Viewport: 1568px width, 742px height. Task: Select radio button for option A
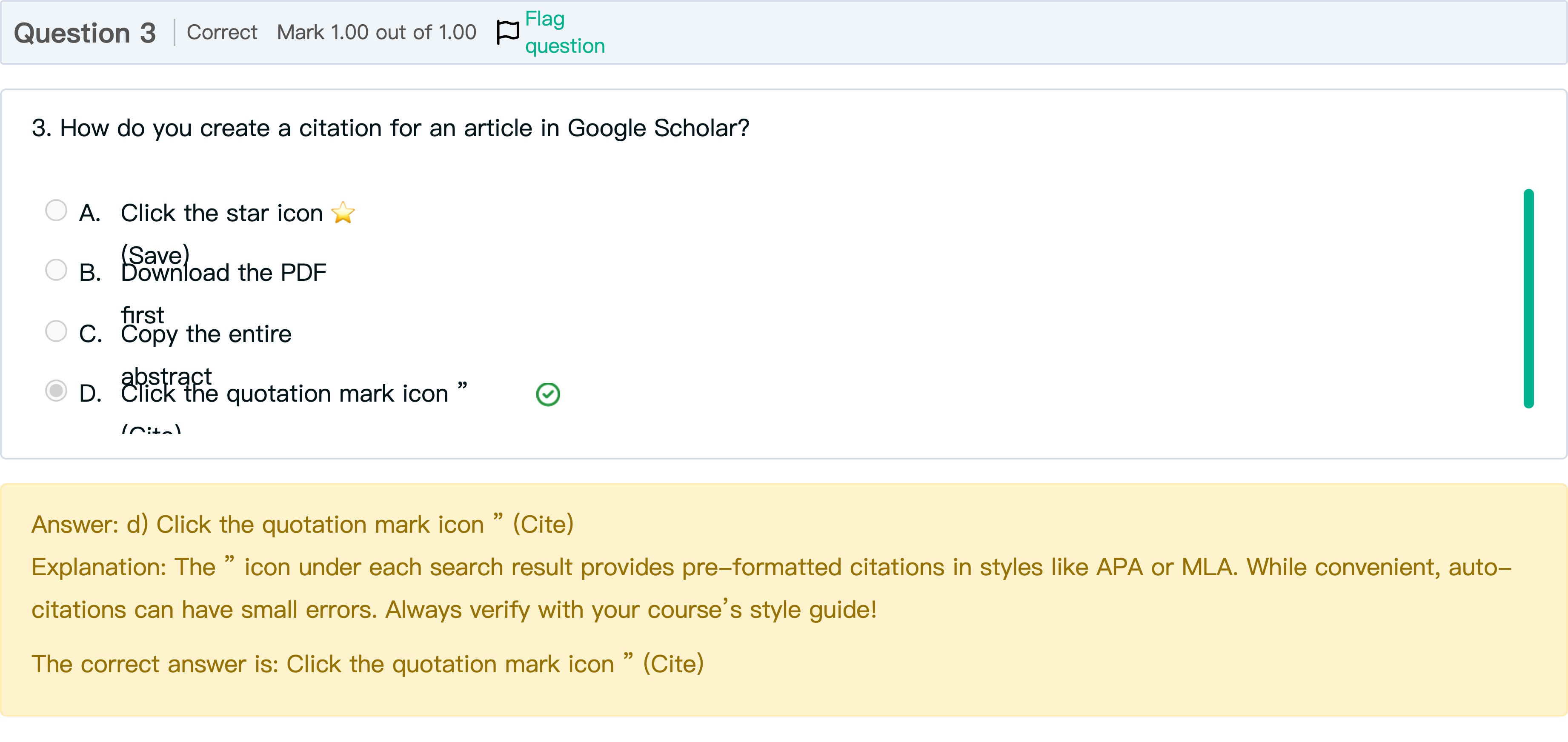coord(56,211)
